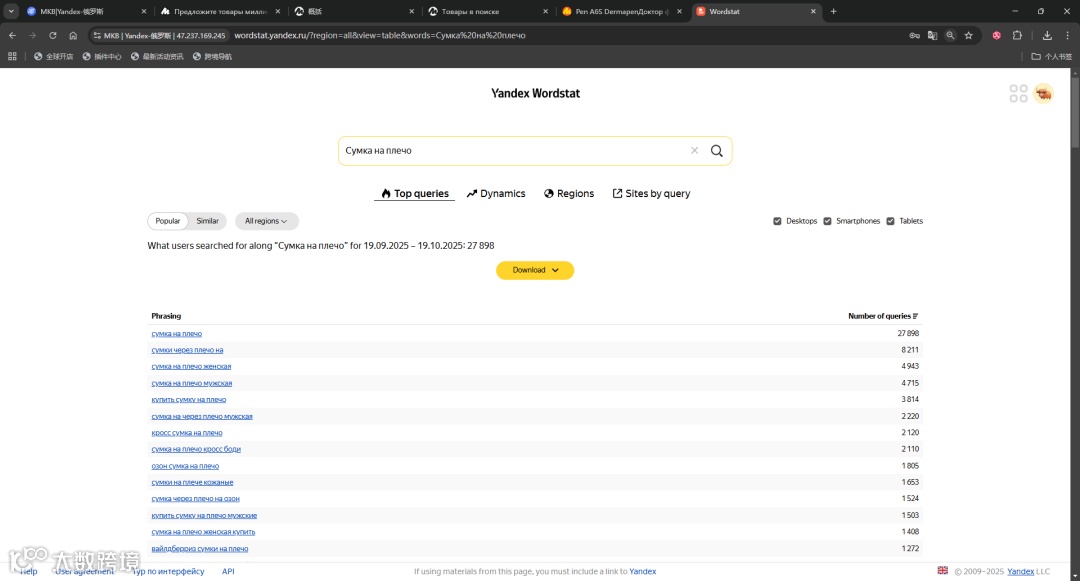Open the browser three-dot menu
The height and width of the screenshot is (581, 1080).
(x=1068, y=35)
